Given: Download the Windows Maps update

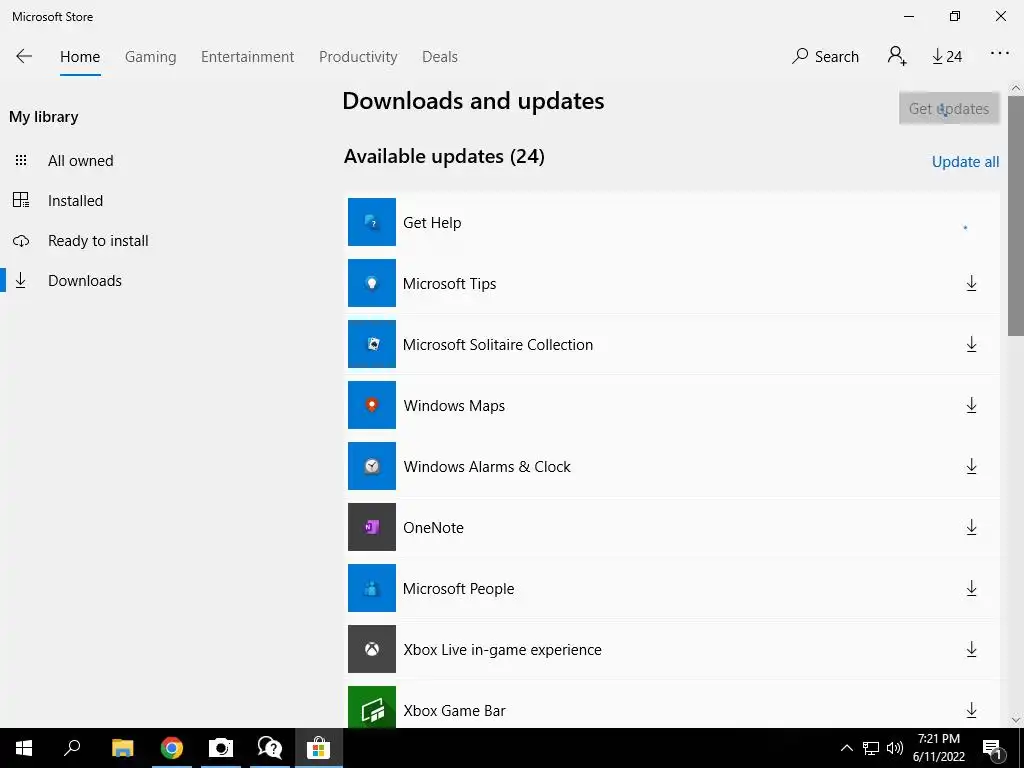Looking at the screenshot, I should [x=971, y=405].
